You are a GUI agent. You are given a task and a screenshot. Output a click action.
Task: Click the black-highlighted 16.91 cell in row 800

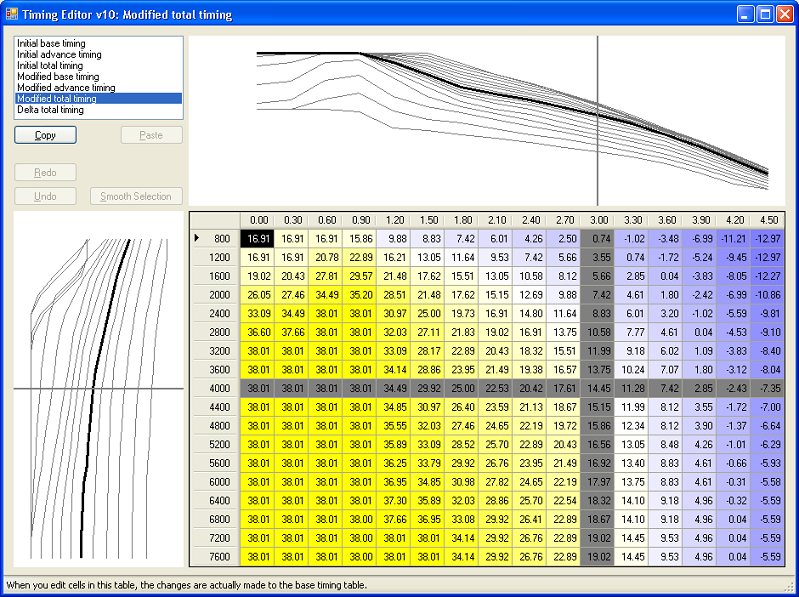pyautogui.click(x=258, y=239)
